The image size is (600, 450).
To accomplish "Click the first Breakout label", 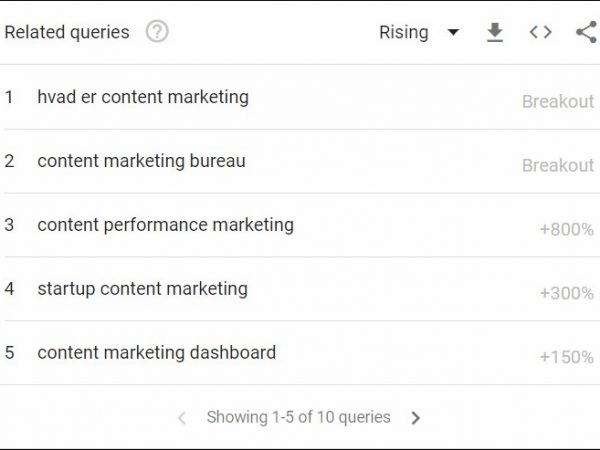I will [557, 101].
